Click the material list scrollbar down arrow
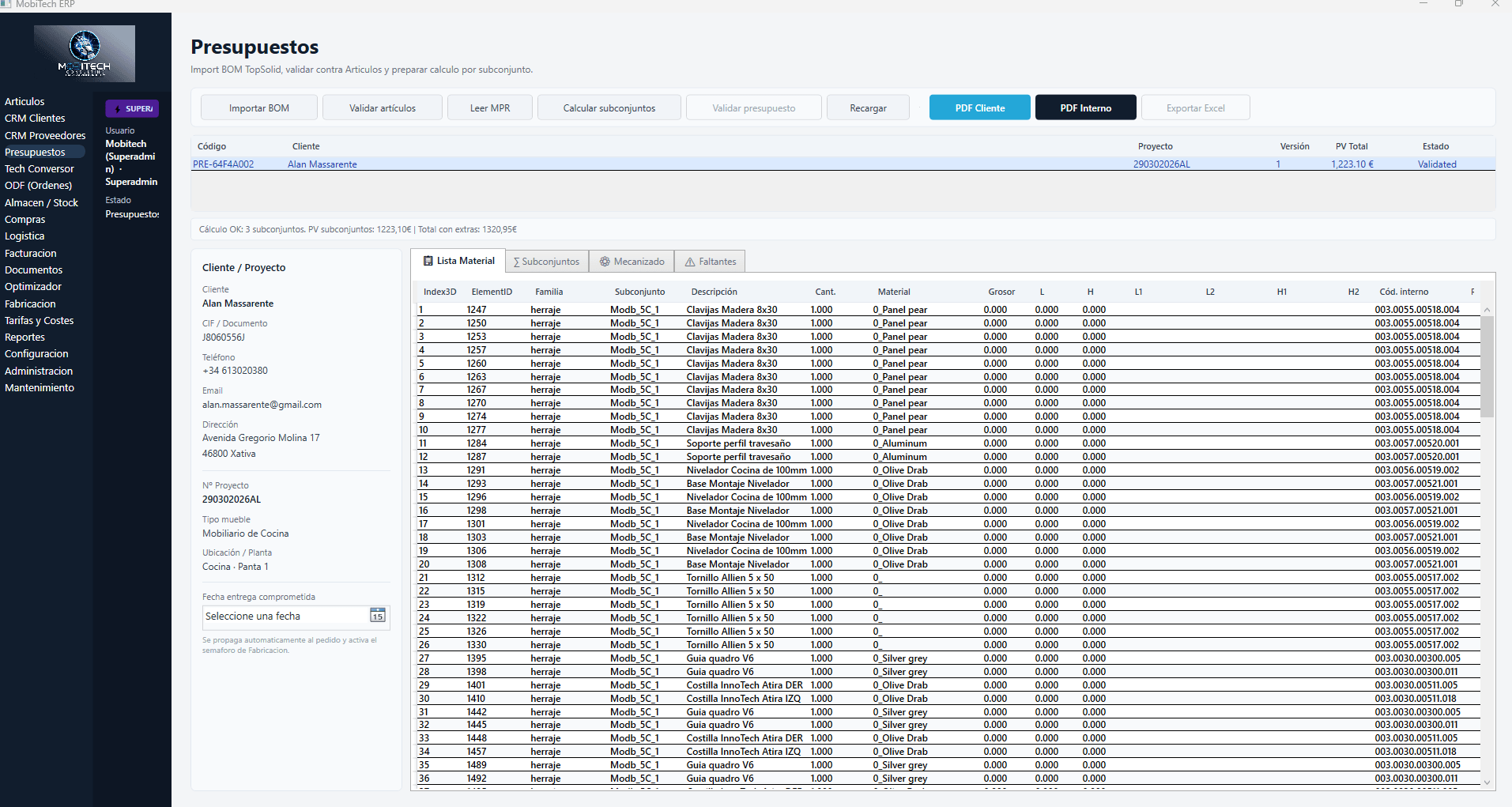This screenshot has width=1512, height=807. 1487,782
